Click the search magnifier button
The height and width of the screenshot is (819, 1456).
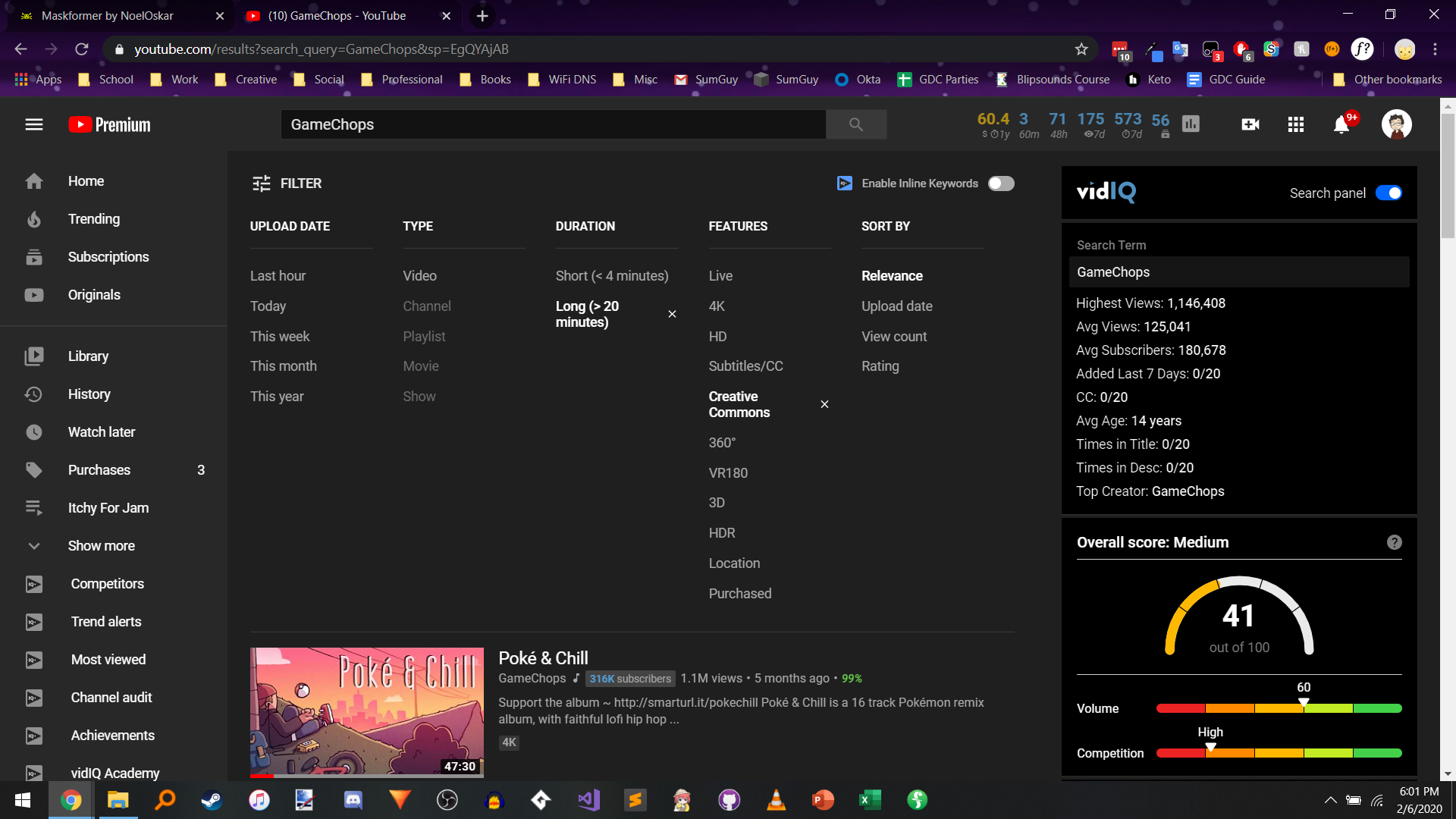click(x=856, y=124)
